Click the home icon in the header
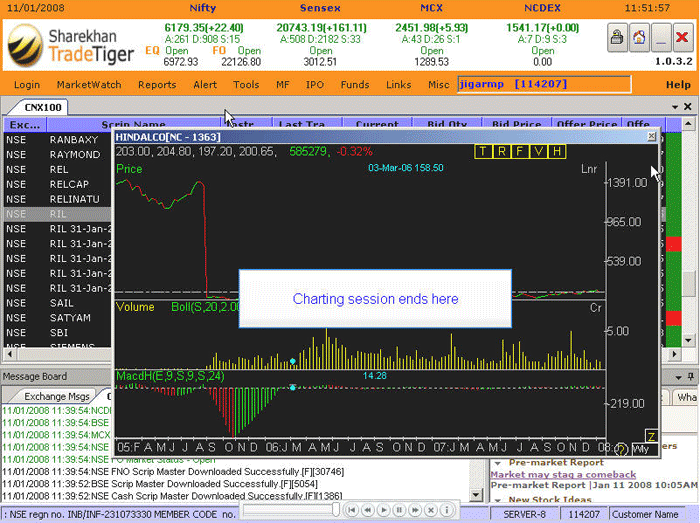The image size is (700, 523). pos(639,38)
